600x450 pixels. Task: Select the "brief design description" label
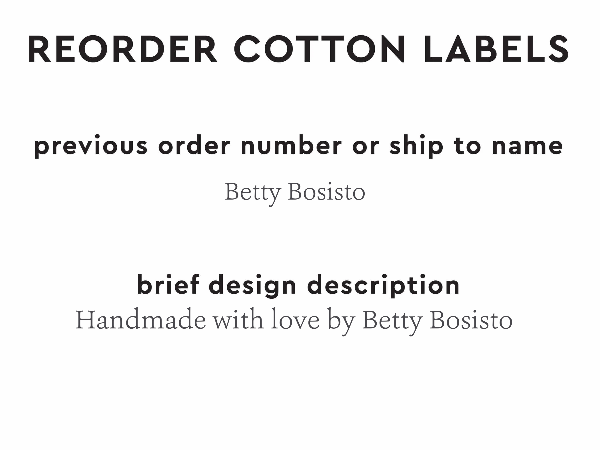pyautogui.click(x=298, y=285)
